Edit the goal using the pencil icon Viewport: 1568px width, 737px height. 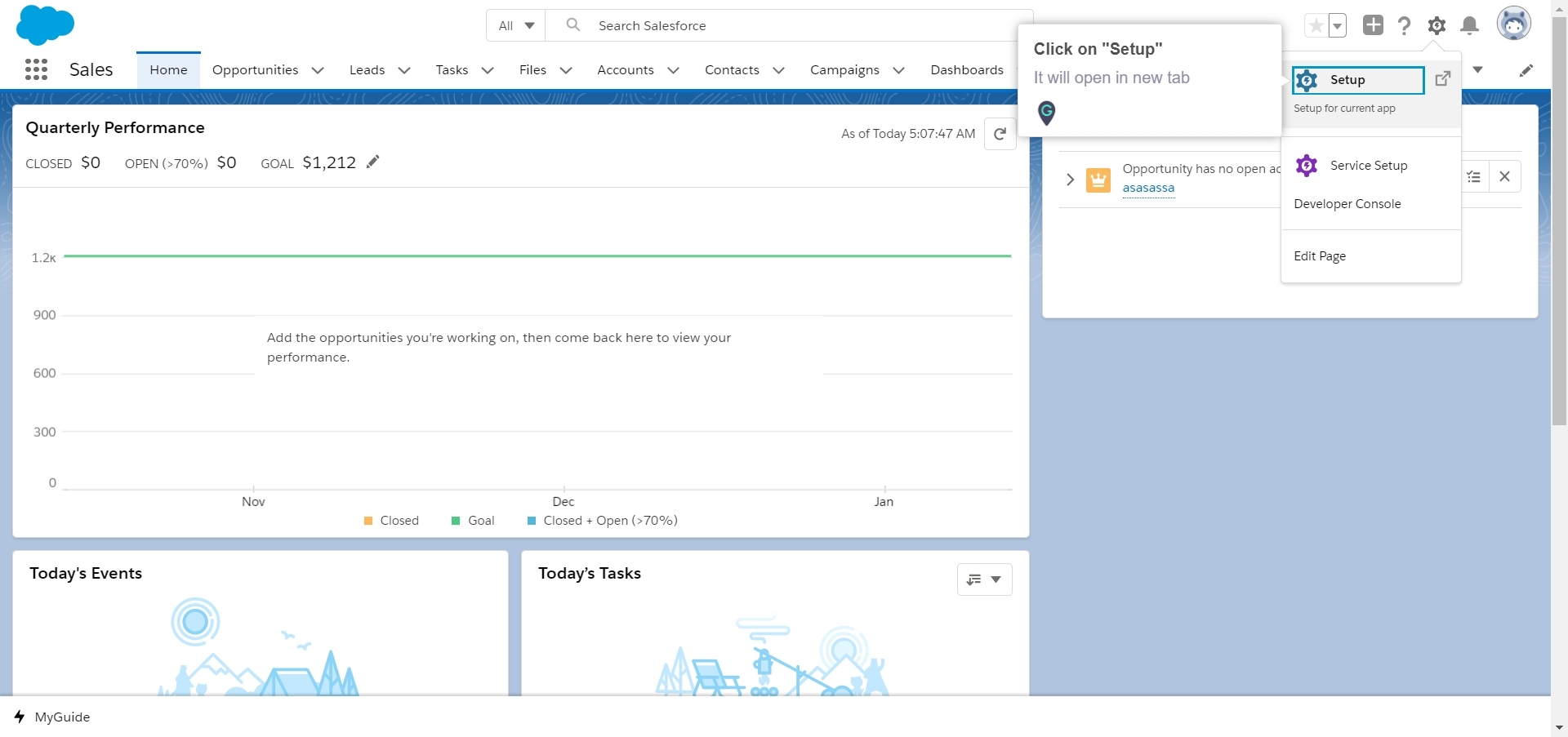coord(372,162)
